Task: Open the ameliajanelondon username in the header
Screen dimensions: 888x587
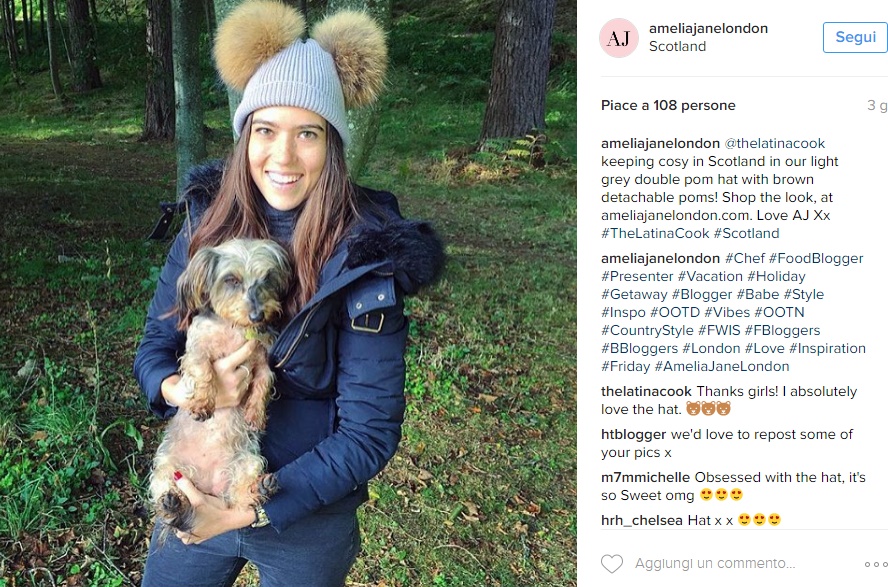Action: coord(708,28)
